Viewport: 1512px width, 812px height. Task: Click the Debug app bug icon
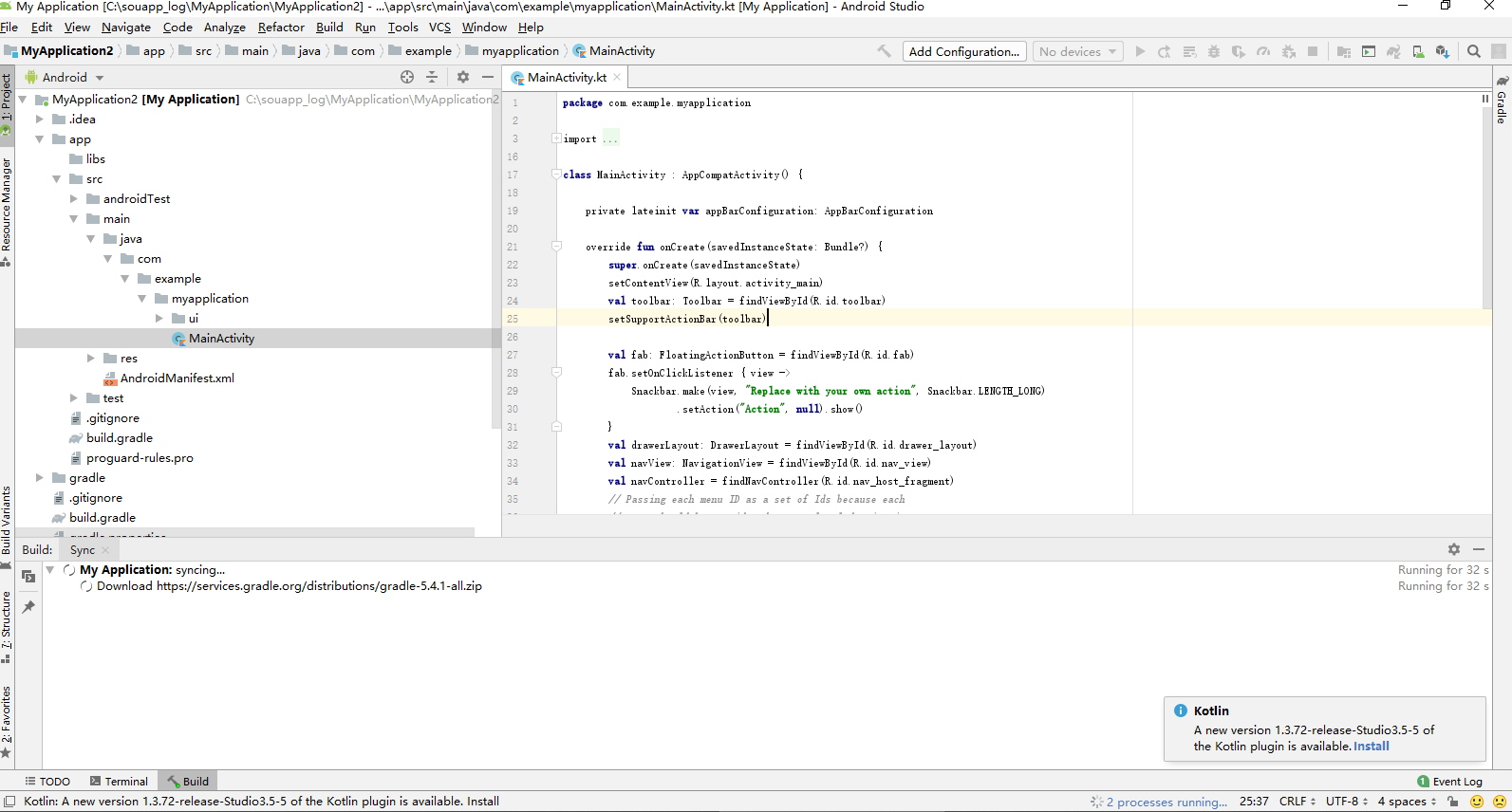(x=1214, y=51)
